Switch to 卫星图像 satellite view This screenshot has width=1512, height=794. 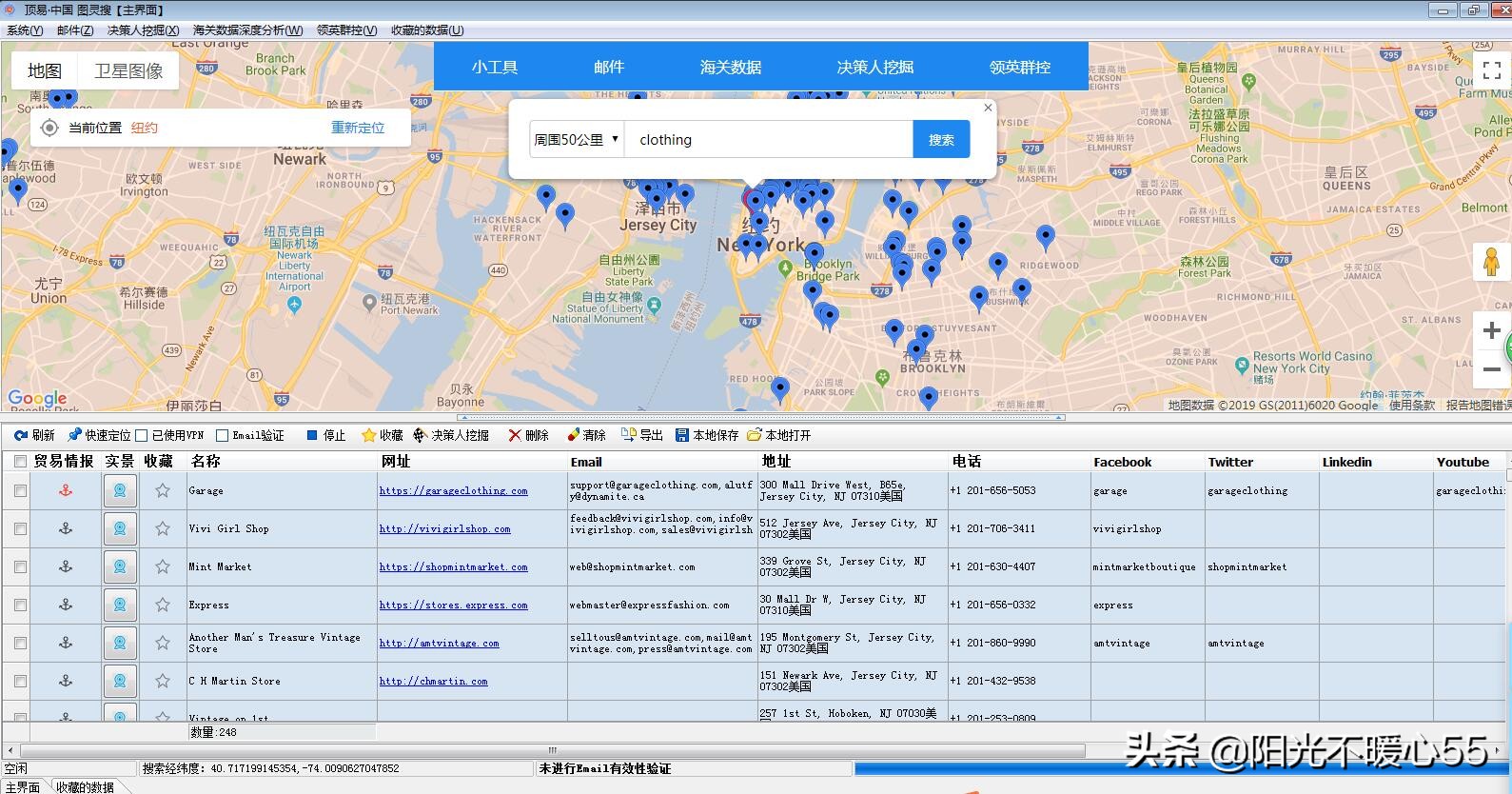click(x=128, y=70)
